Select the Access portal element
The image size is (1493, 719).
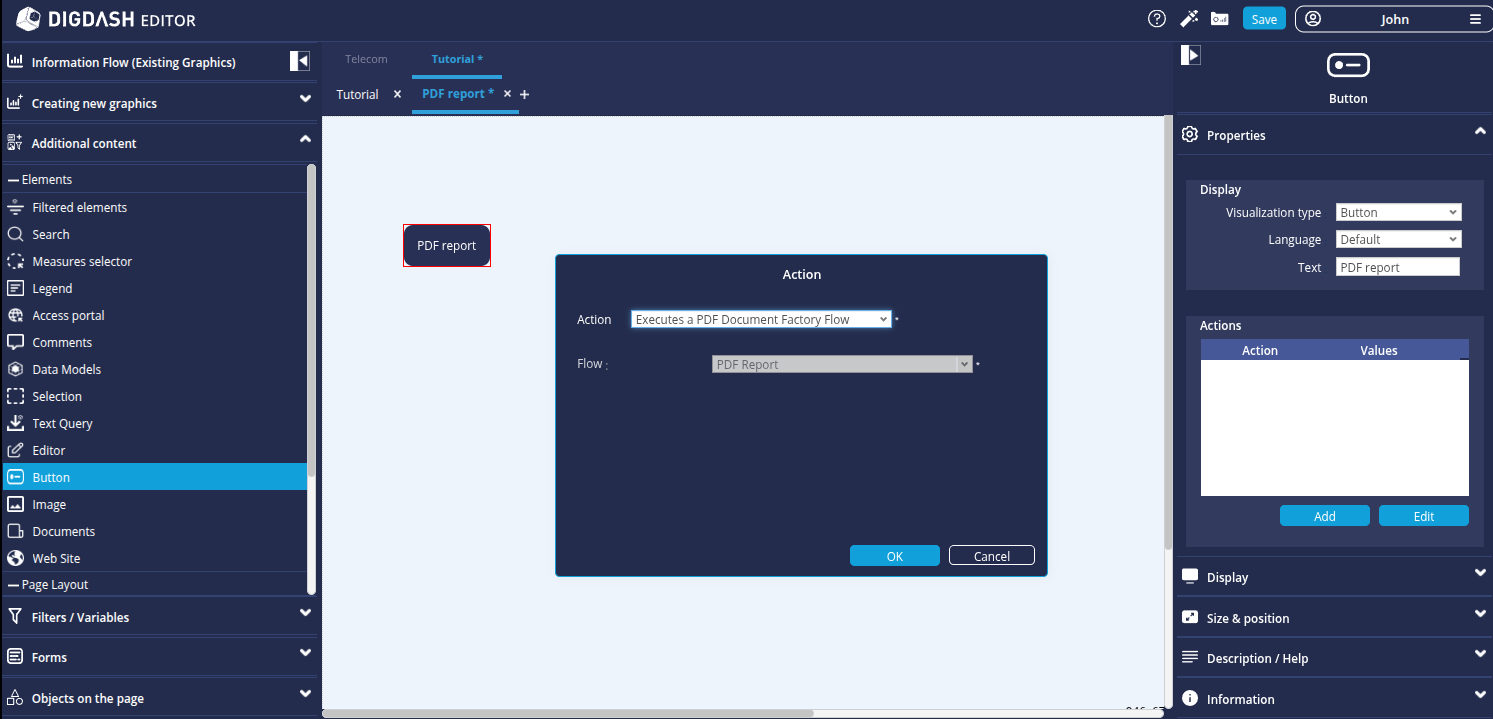tap(68, 315)
